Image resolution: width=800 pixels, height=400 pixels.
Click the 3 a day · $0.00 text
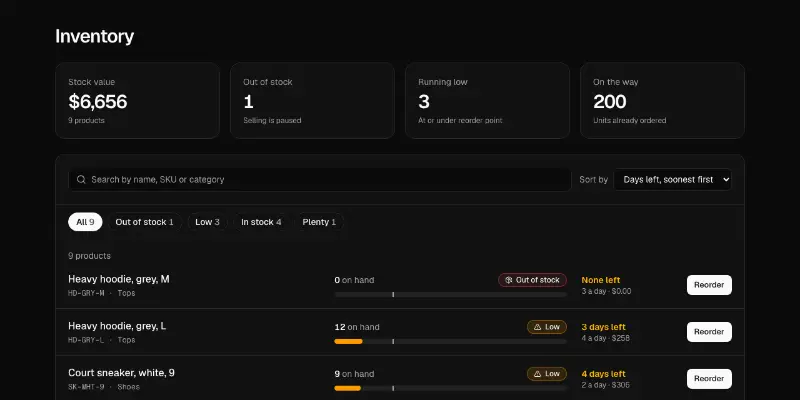[607, 291]
